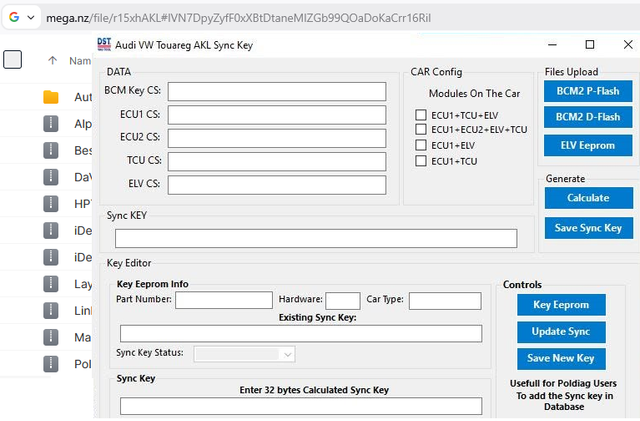Focus the ECU1 CS input field
Screen dimensions: 640x421
(277, 115)
